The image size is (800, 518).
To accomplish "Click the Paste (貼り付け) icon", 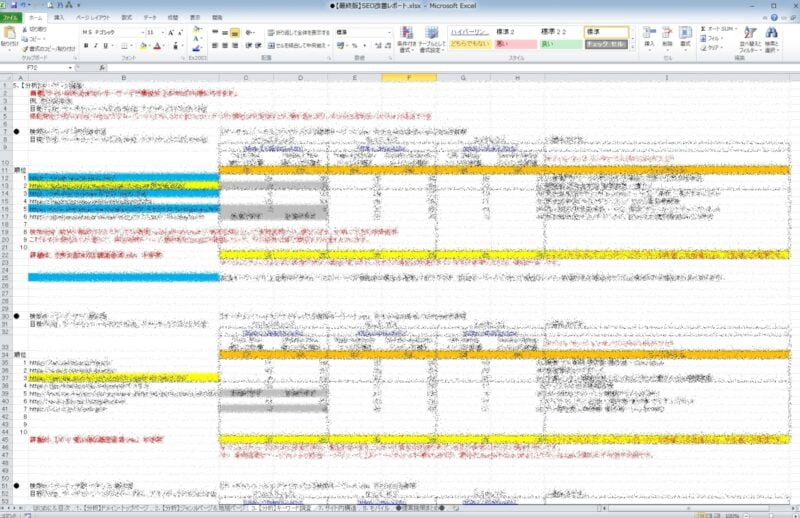I will 9,34.
